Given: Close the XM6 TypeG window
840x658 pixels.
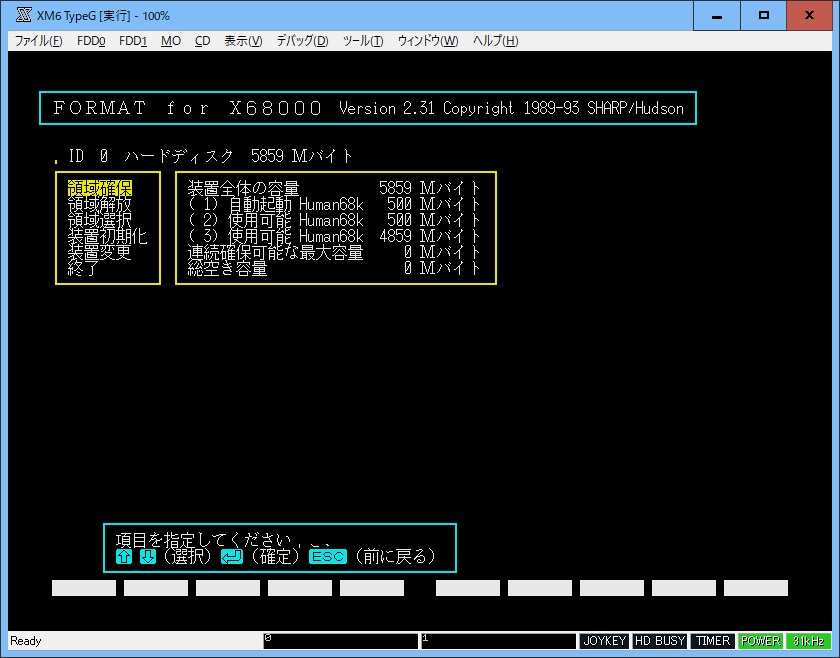Looking at the screenshot, I should (x=809, y=16).
